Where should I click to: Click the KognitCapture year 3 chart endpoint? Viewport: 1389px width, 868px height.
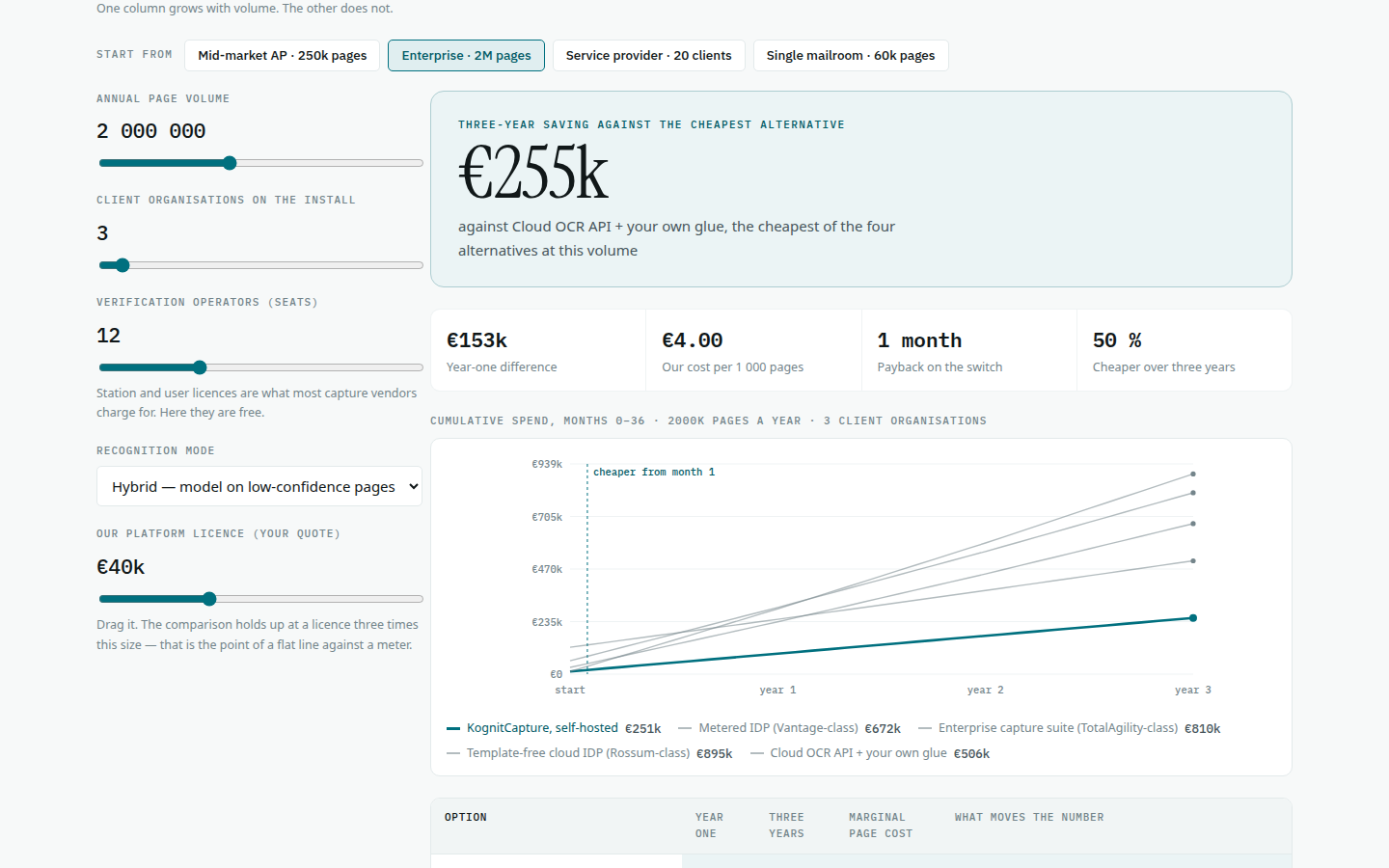[1193, 618]
